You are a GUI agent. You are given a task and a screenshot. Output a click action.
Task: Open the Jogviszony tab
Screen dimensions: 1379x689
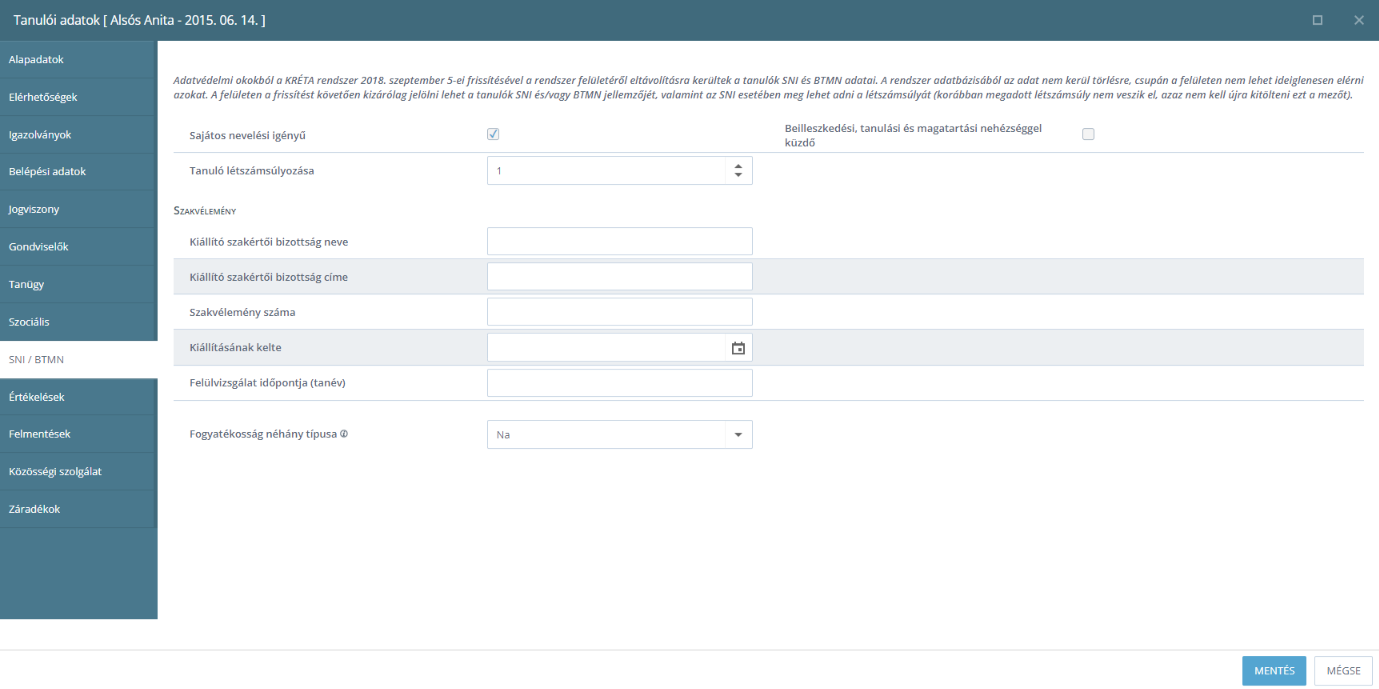tap(79, 210)
